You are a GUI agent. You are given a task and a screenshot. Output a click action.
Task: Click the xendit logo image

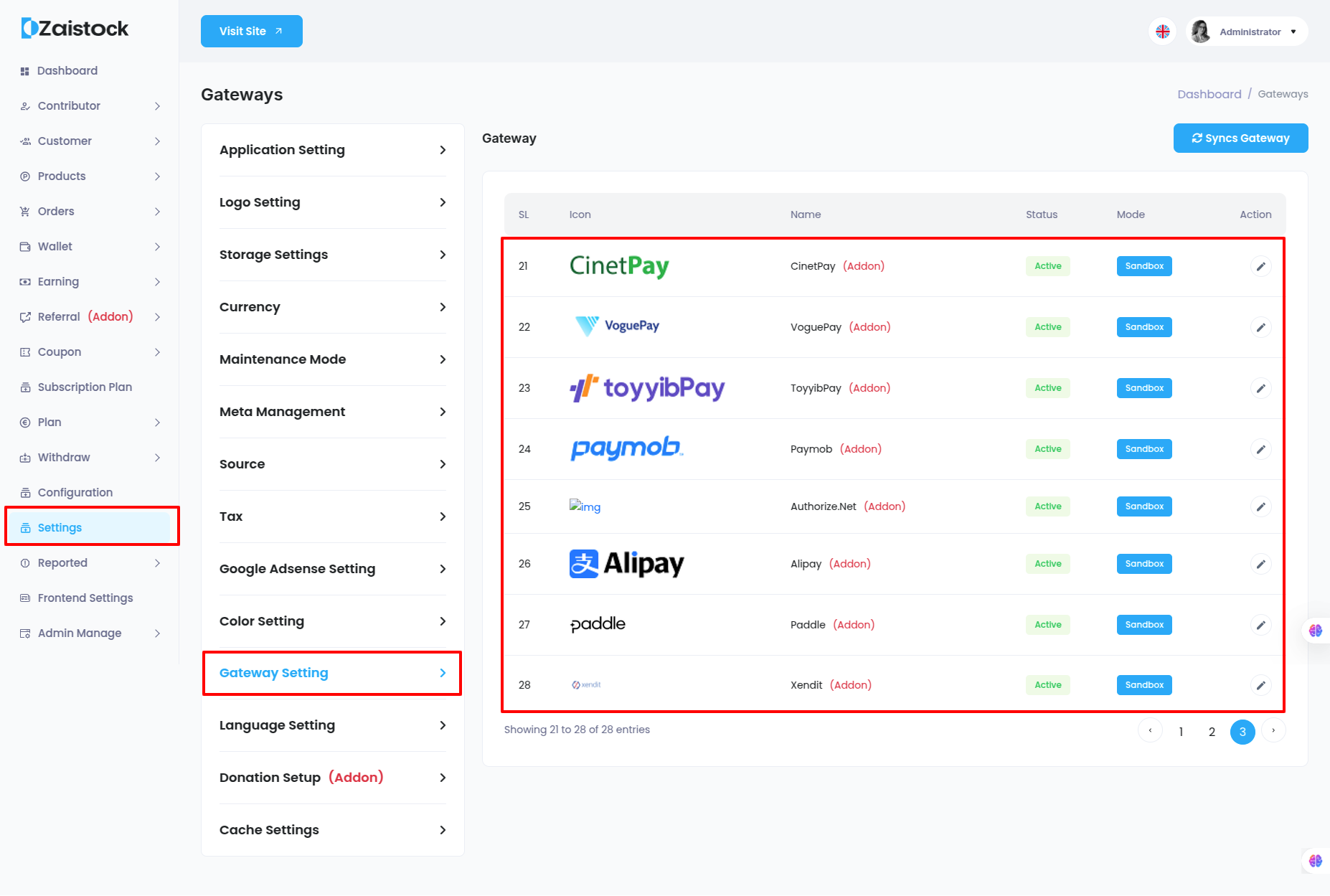586,685
